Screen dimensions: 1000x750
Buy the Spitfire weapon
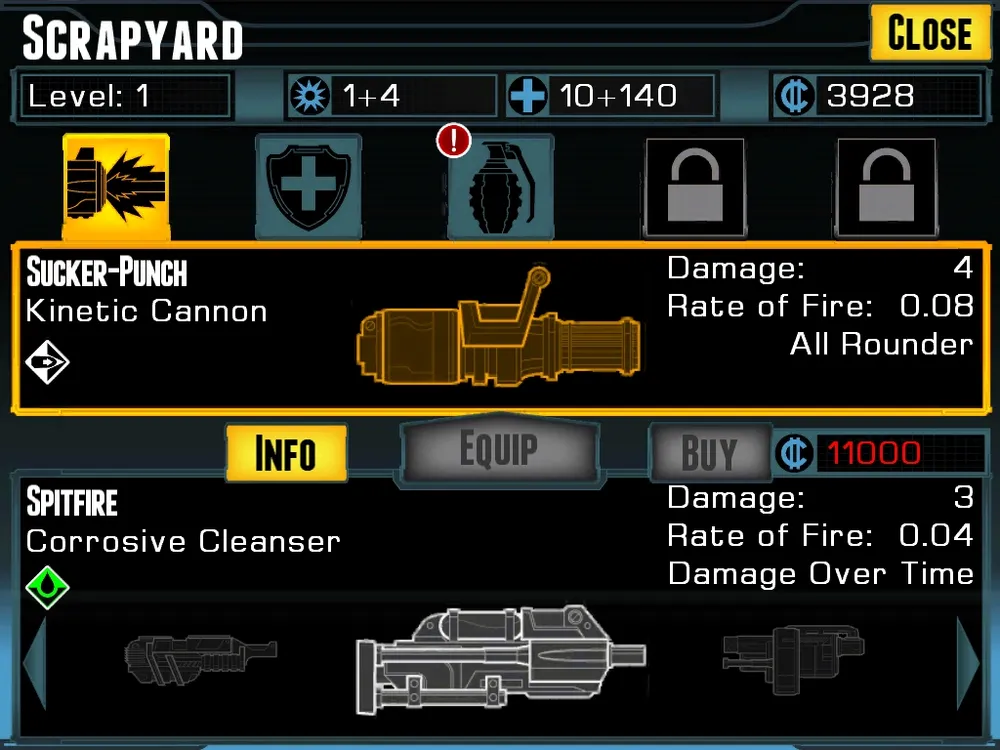[710, 453]
